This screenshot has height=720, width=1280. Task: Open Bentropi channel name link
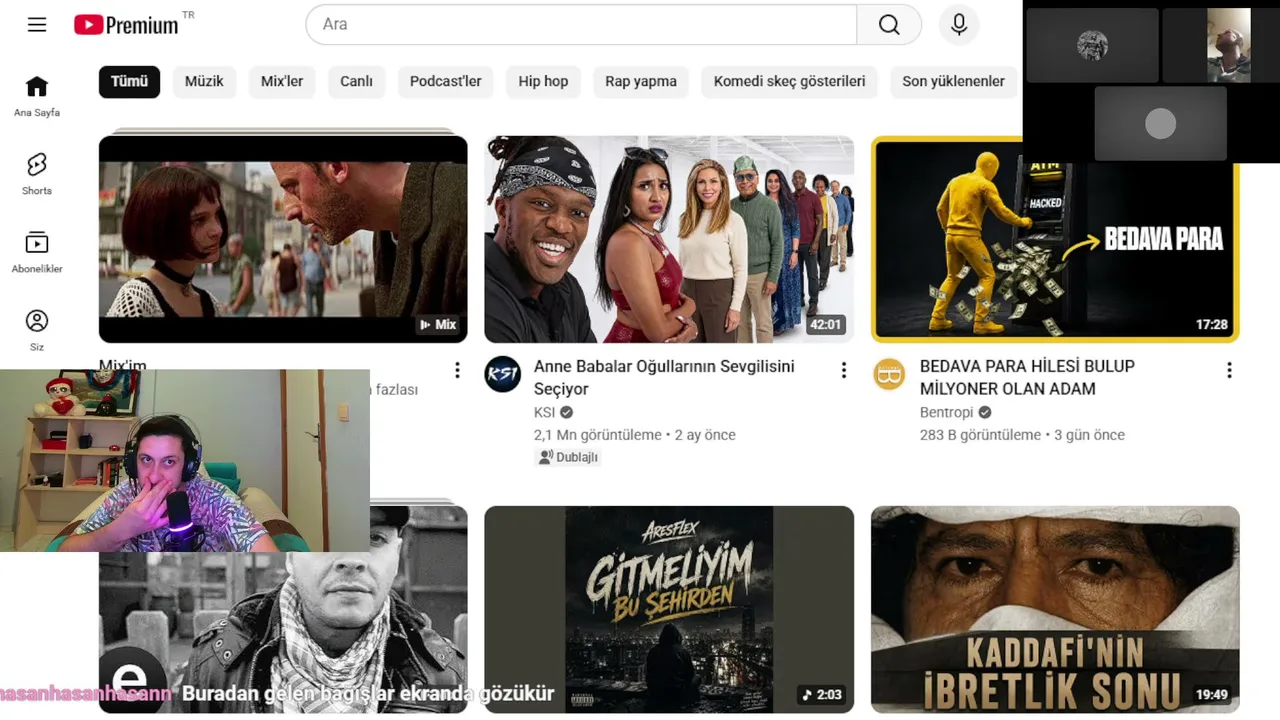[948, 412]
